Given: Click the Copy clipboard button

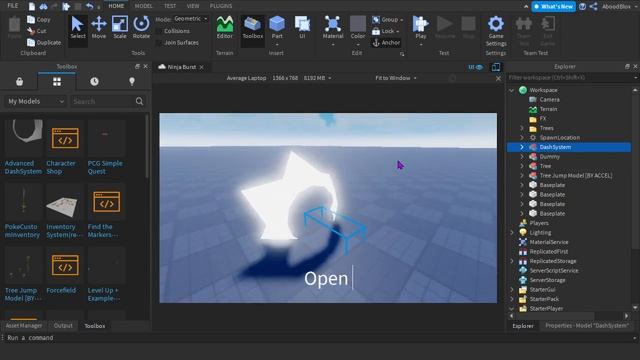Looking at the screenshot, I should pyautogui.click(x=39, y=19).
